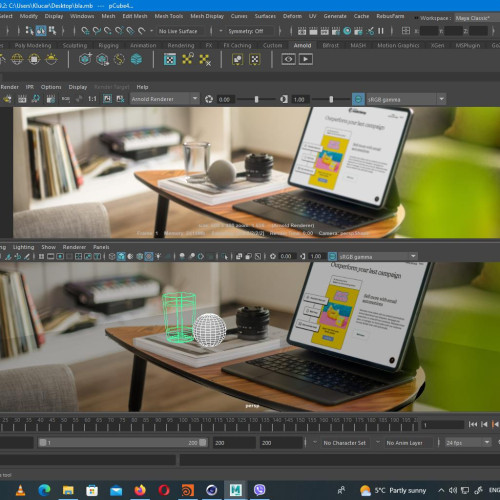500x500 pixels.
Task: Open the Arnold TX Manager shelf icon
Action: coord(170,59)
